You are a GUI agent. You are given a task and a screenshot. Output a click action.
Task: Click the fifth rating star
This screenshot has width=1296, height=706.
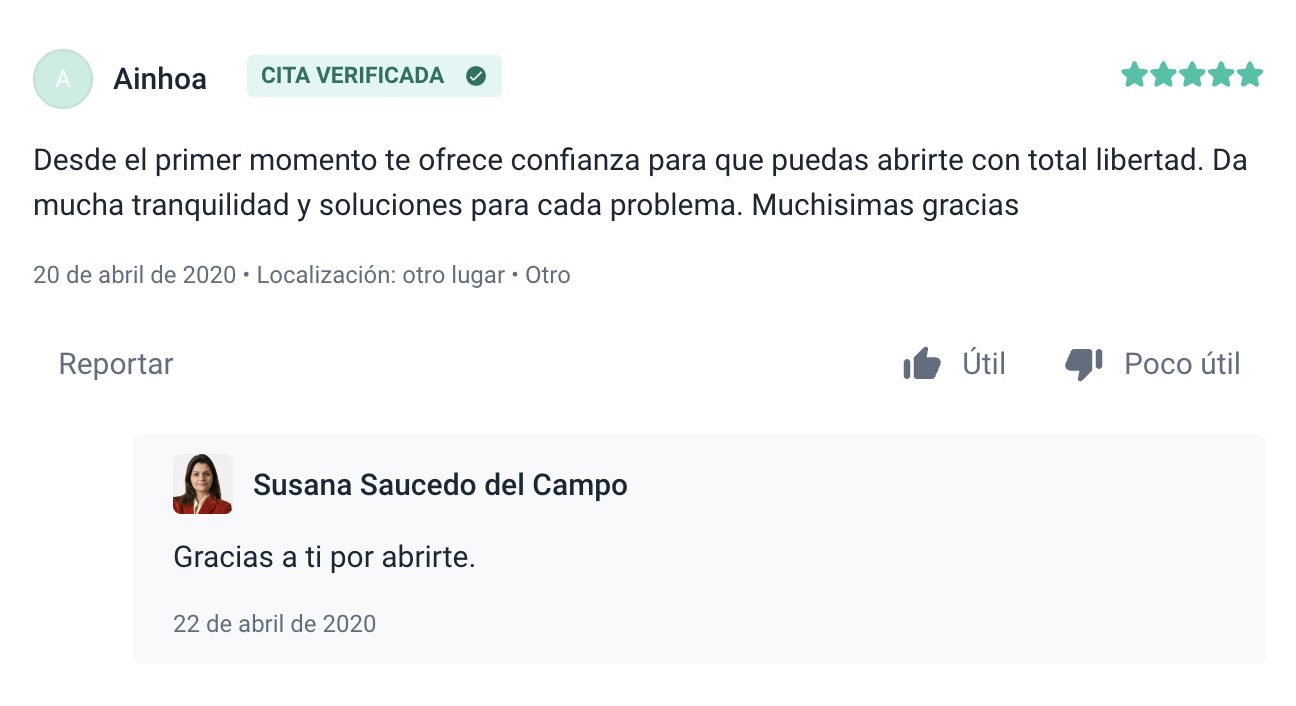point(1250,75)
